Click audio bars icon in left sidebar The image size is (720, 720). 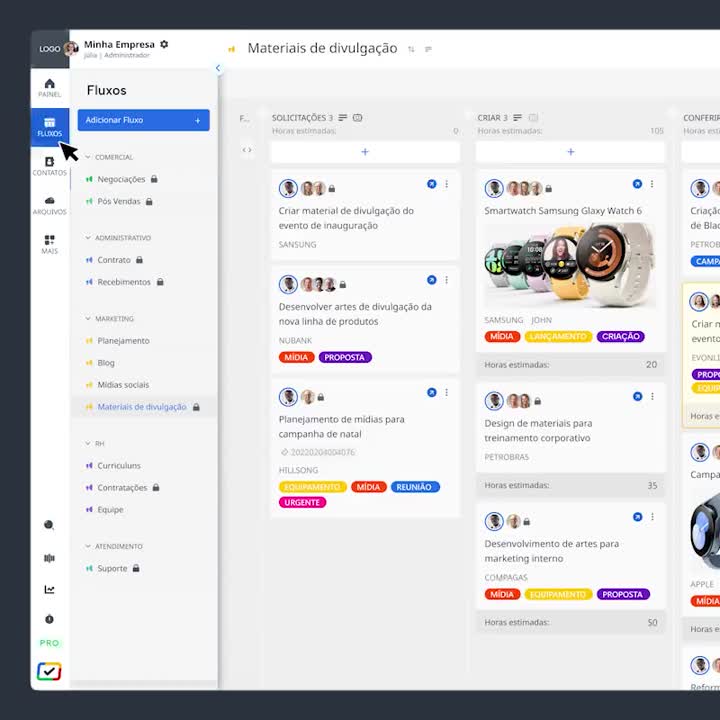tap(49, 558)
